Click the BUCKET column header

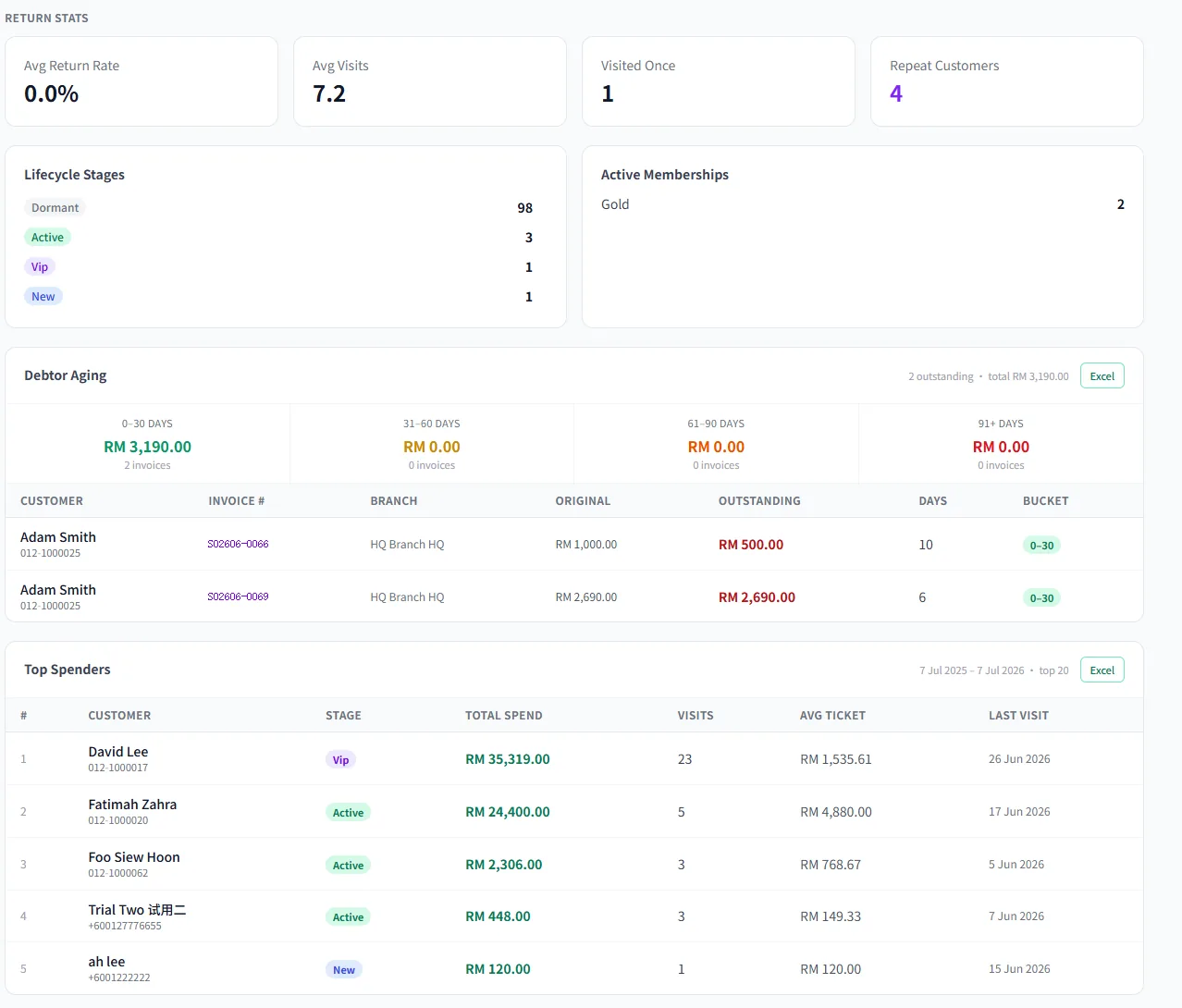tap(1046, 501)
